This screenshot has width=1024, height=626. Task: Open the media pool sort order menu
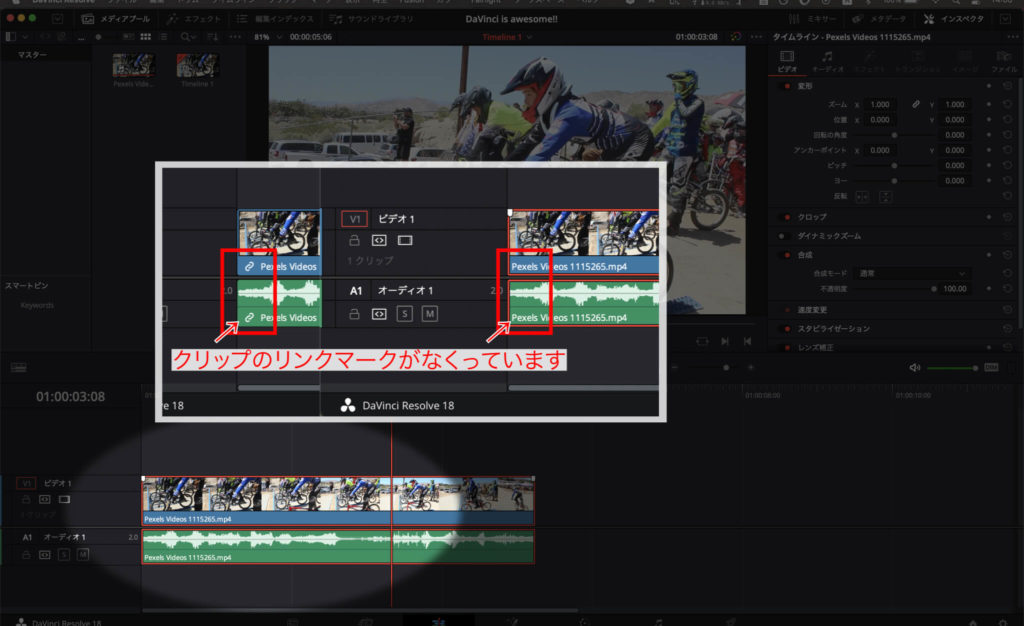213,37
